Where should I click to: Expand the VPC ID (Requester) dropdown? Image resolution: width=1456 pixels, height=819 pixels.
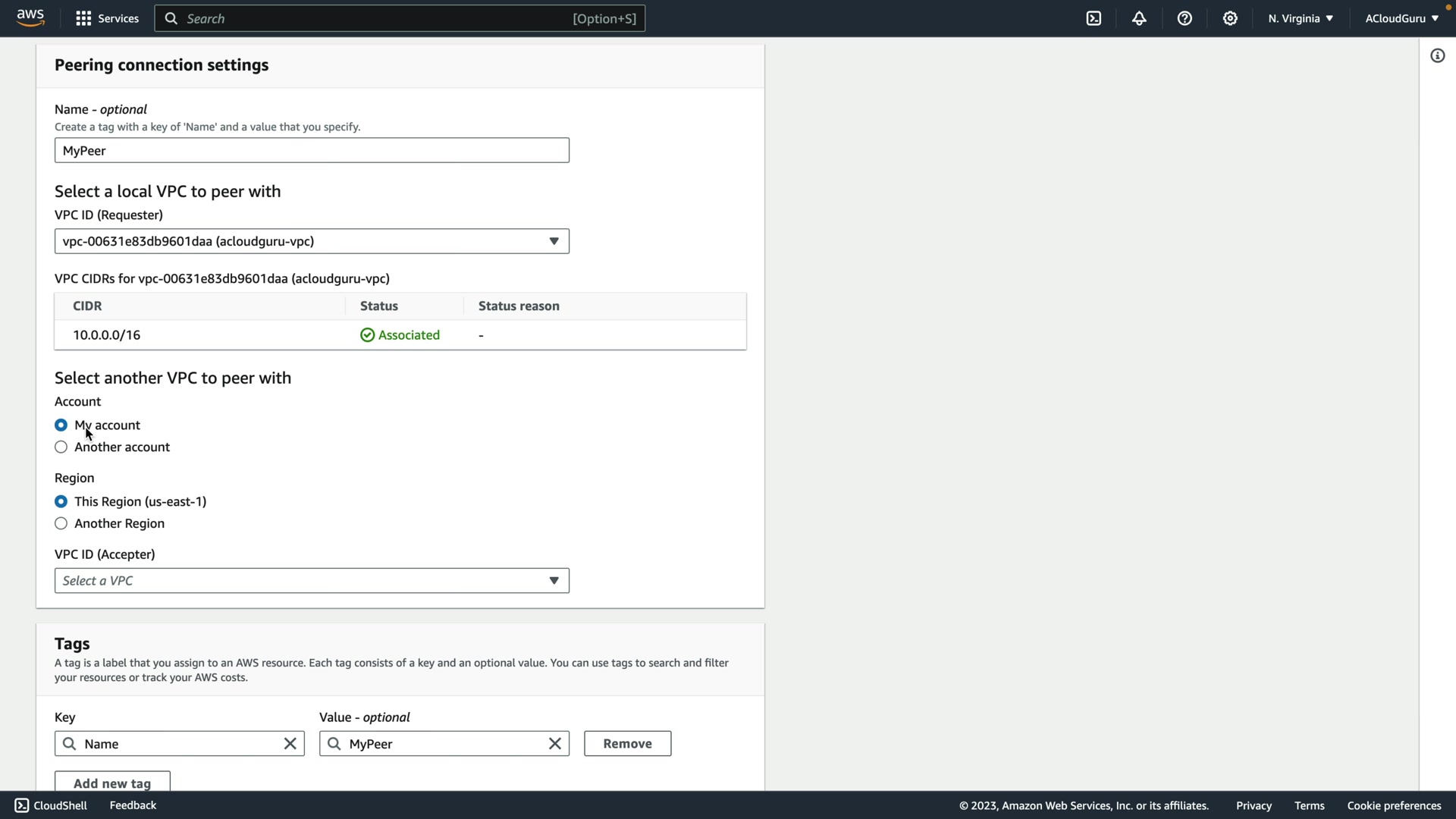(x=312, y=241)
